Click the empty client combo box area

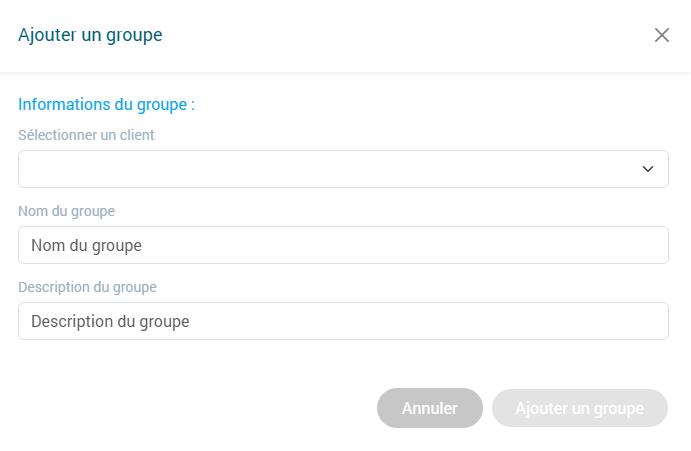tap(300, 169)
